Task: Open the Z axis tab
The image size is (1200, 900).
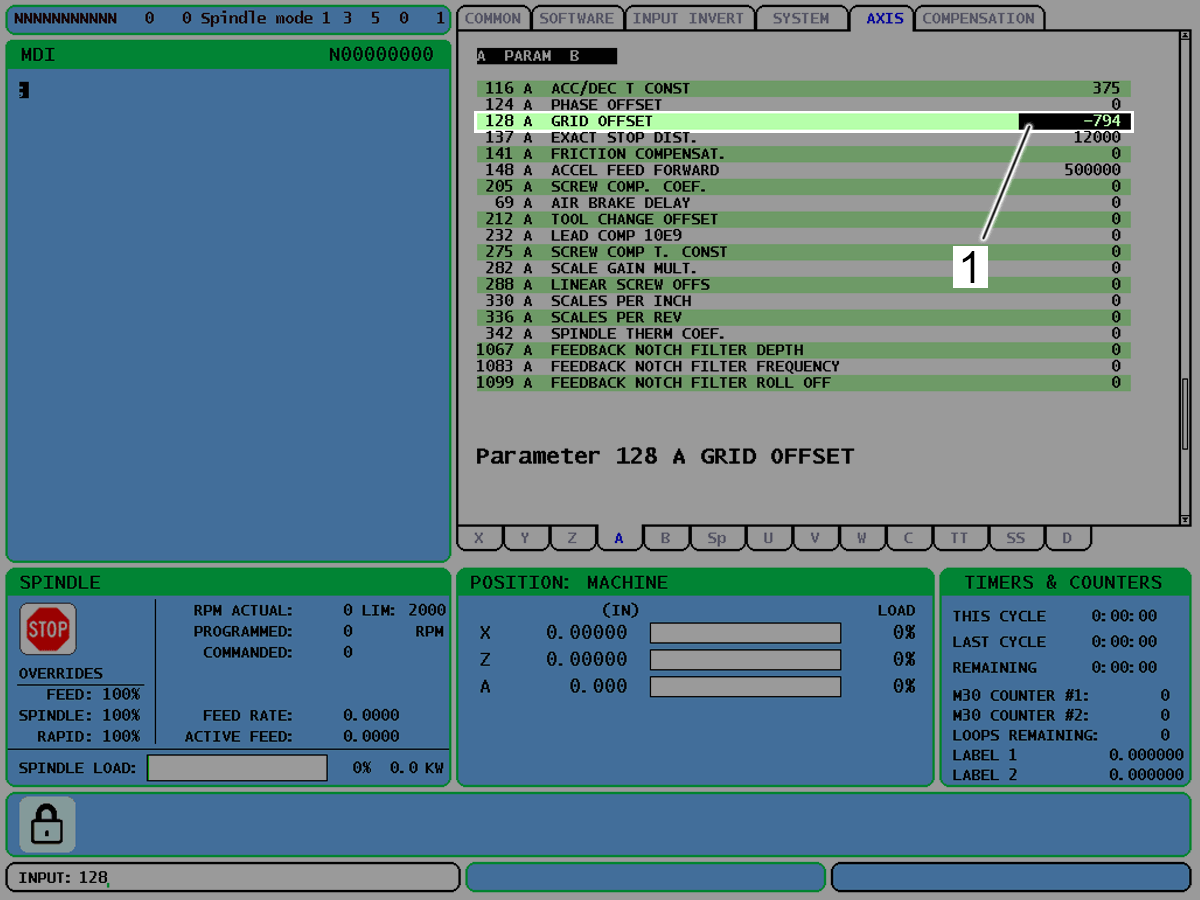Action: [572, 538]
